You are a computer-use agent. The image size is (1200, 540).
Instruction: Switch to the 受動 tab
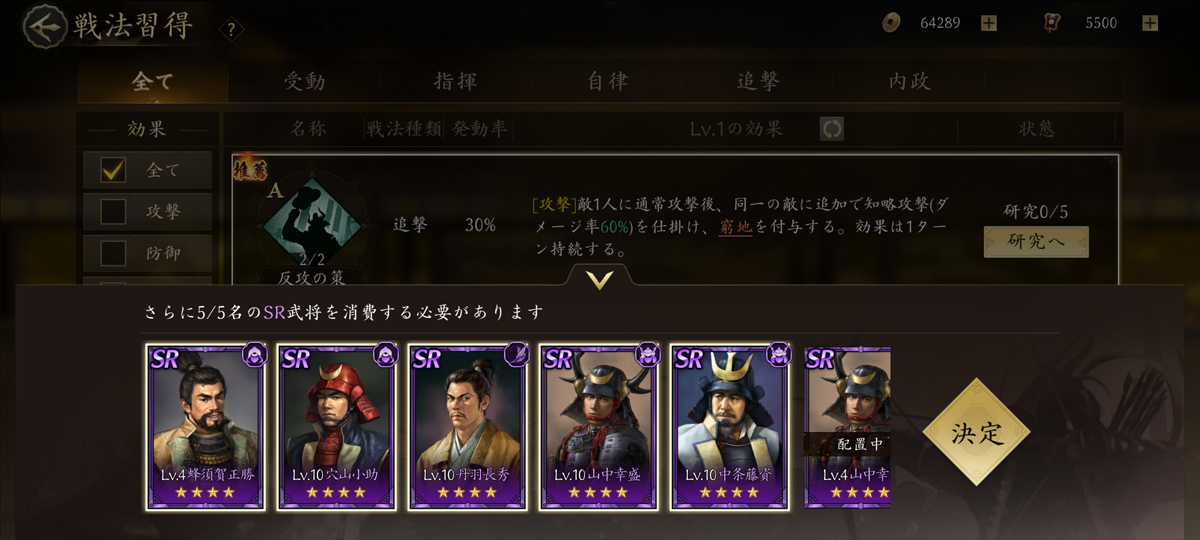tap(304, 82)
